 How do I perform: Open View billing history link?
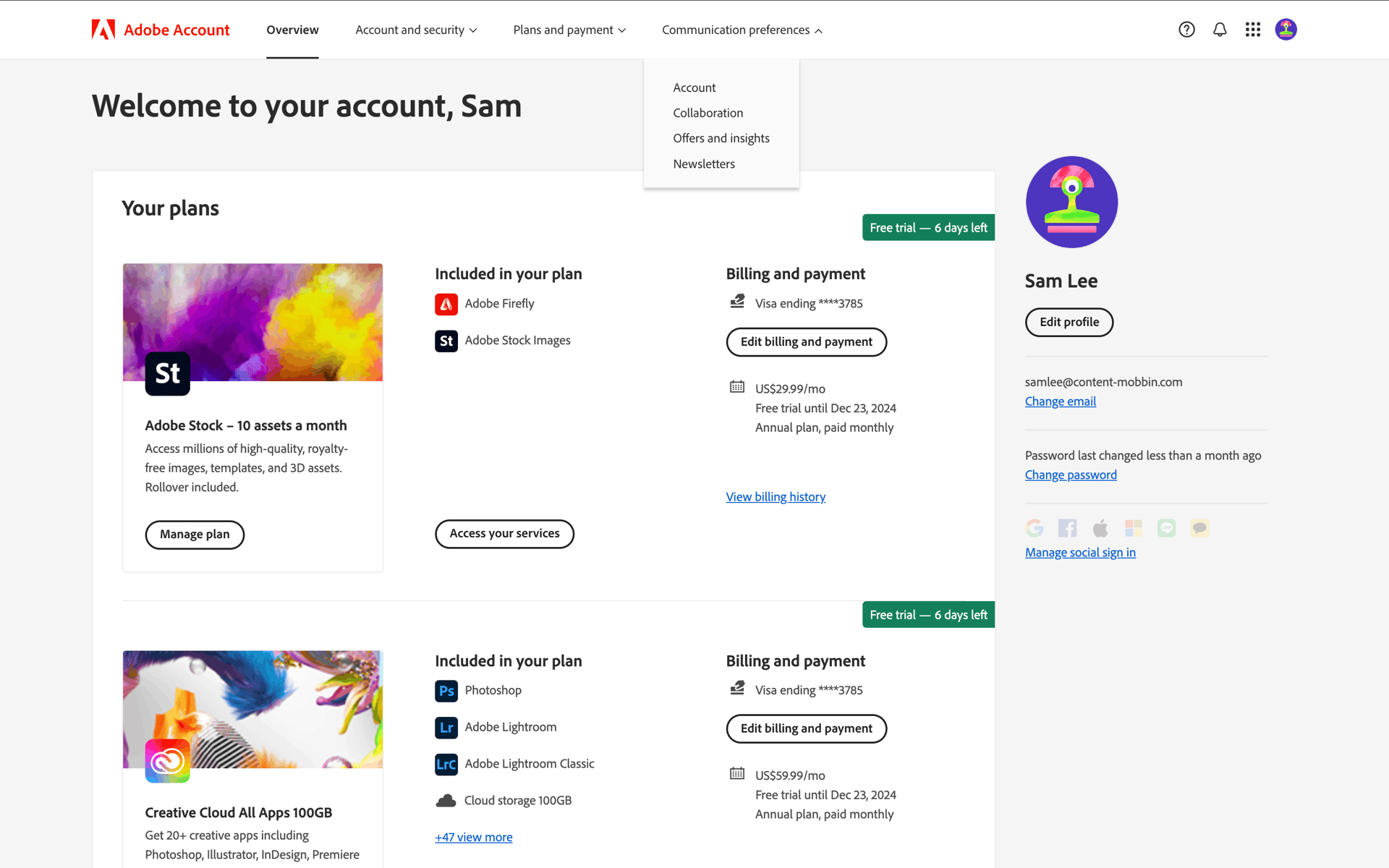tap(776, 497)
